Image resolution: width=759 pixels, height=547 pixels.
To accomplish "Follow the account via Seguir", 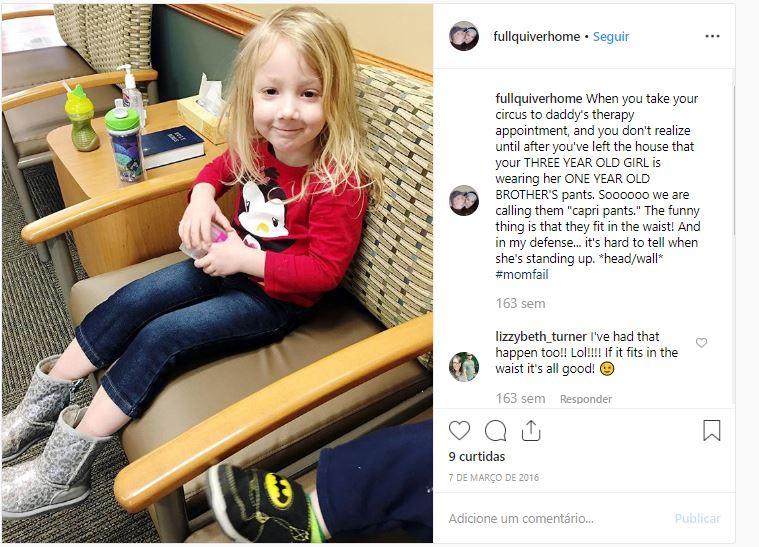I will pos(611,36).
